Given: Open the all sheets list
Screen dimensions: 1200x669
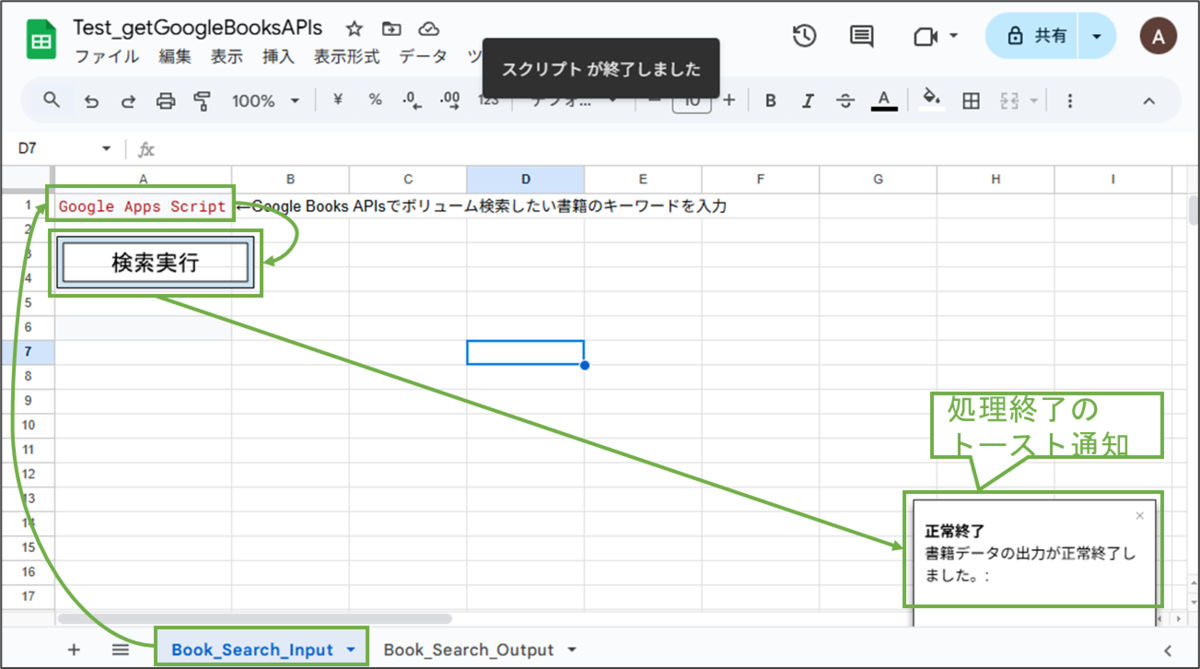Looking at the screenshot, I should (121, 649).
